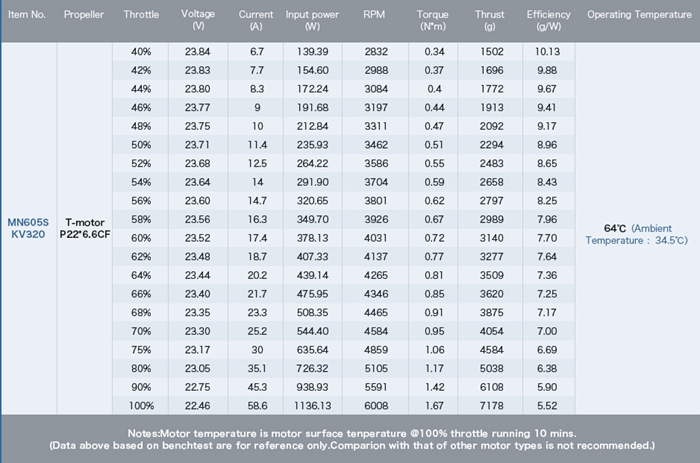This screenshot has width=700, height=463.
Task: Click the T-motor P22*6.6CF propeller cell
Action: pyautogui.click(x=83, y=226)
